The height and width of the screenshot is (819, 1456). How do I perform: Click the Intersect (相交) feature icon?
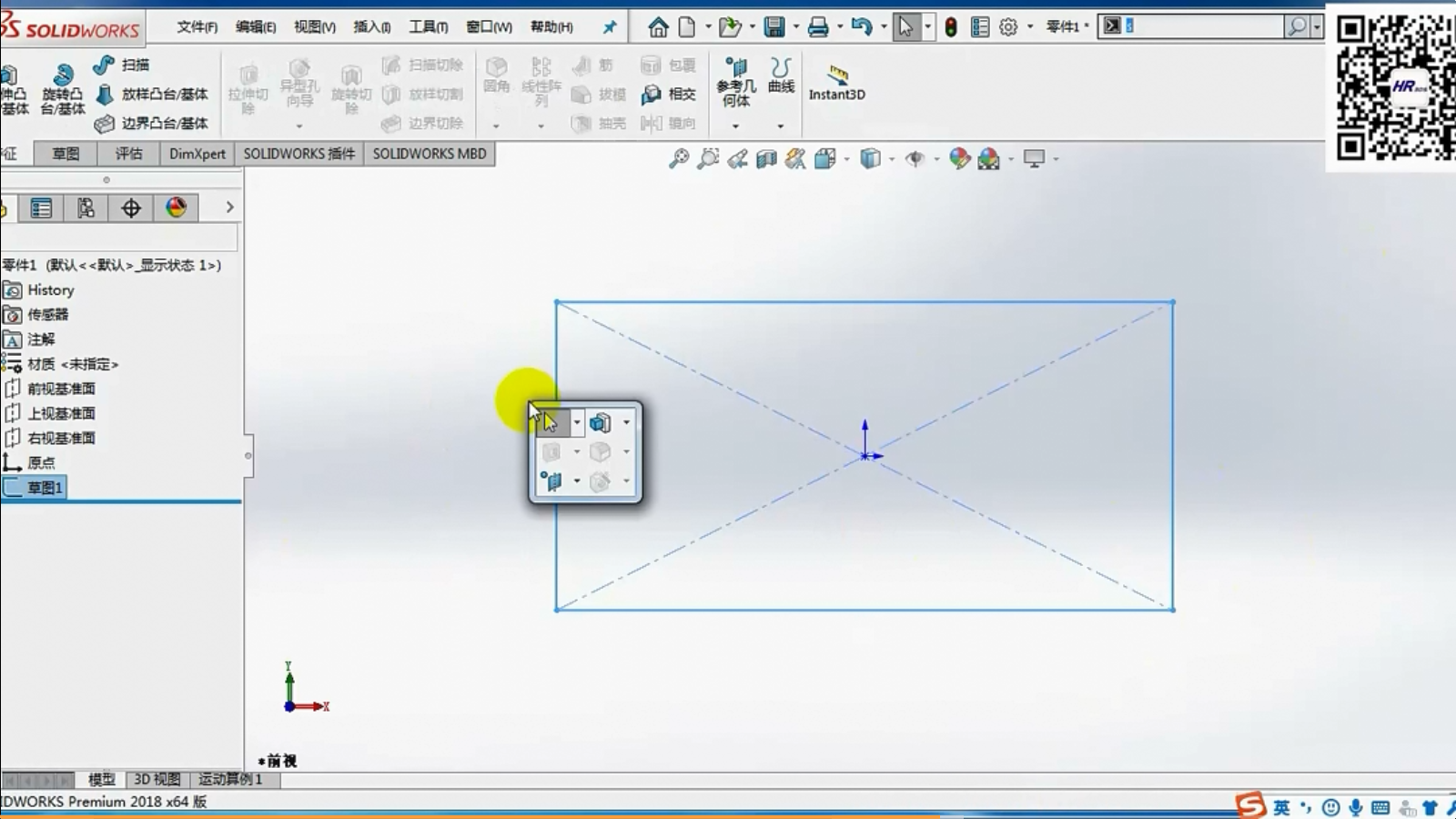click(669, 94)
